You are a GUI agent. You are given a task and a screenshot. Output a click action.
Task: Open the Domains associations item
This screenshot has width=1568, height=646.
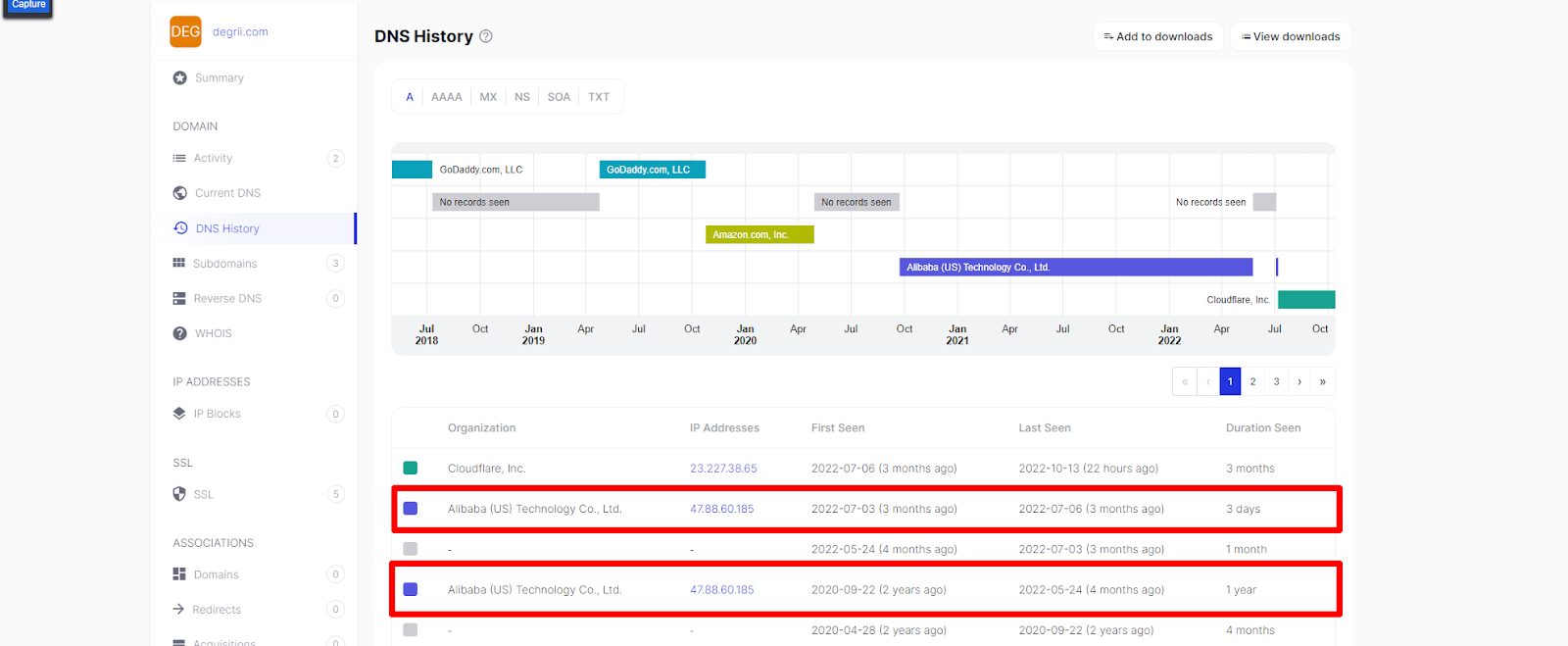tap(216, 574)
